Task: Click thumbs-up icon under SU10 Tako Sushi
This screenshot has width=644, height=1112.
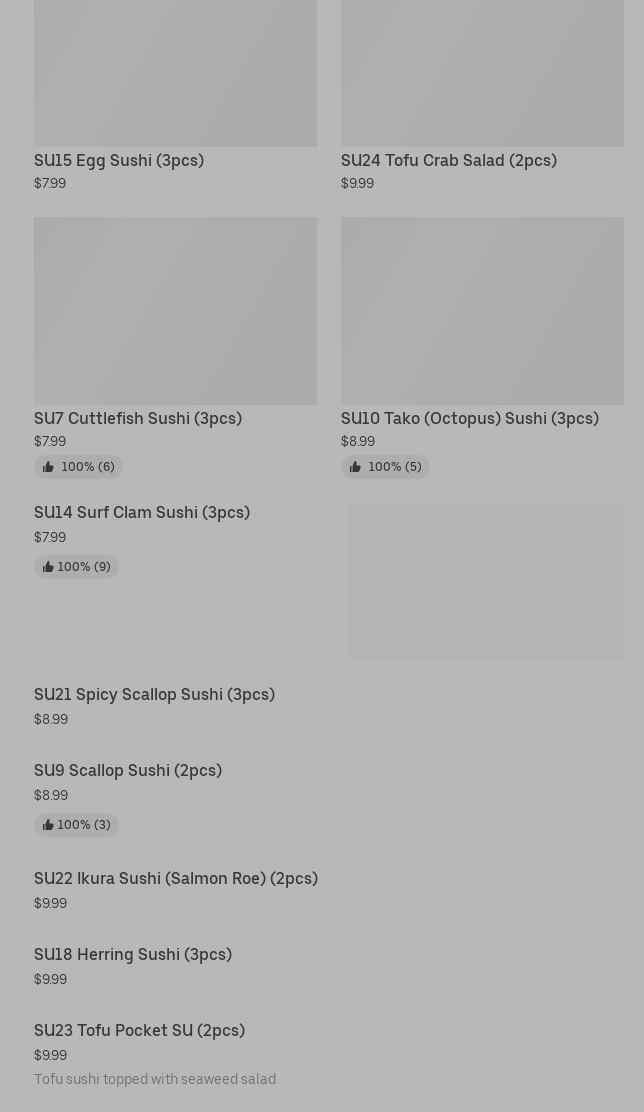Action: pyautogui.click(x=355, y=467)
